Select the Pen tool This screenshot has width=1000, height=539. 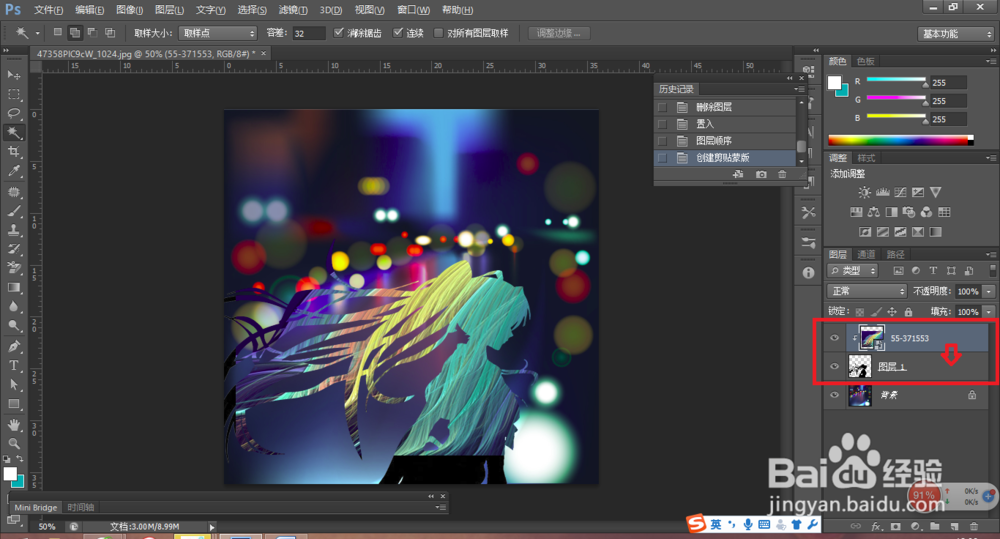[x=13, y=346]
